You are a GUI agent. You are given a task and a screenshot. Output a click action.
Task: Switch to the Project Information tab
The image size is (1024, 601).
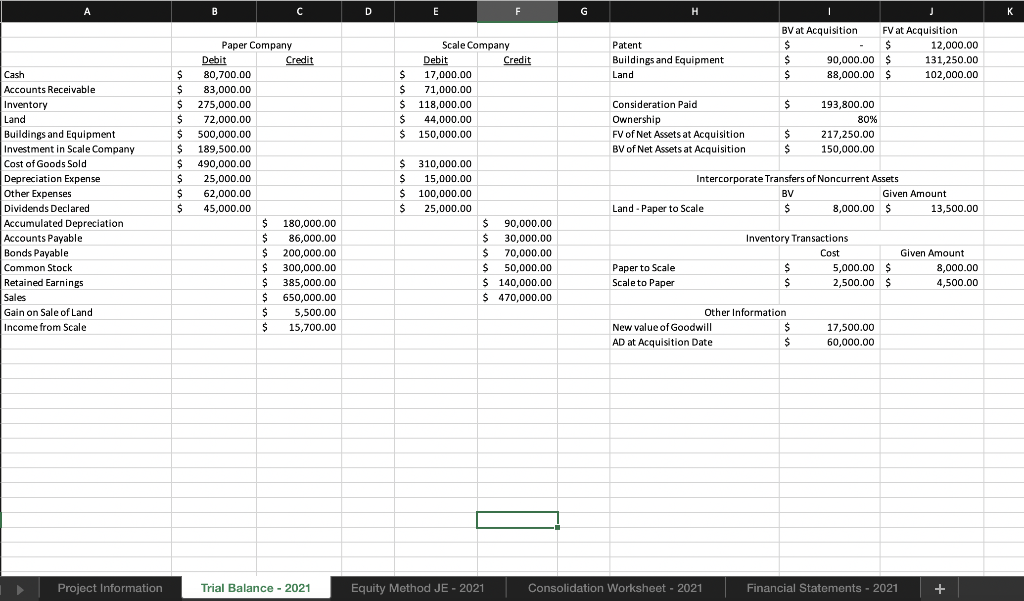[x=111, y=588]
